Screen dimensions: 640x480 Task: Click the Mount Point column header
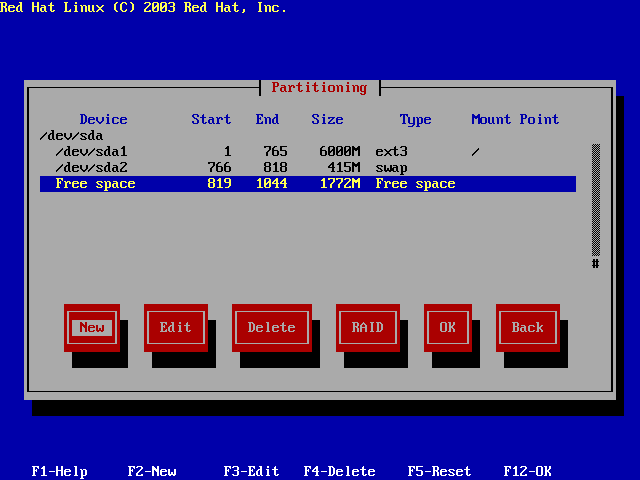[x=516, y=119]
